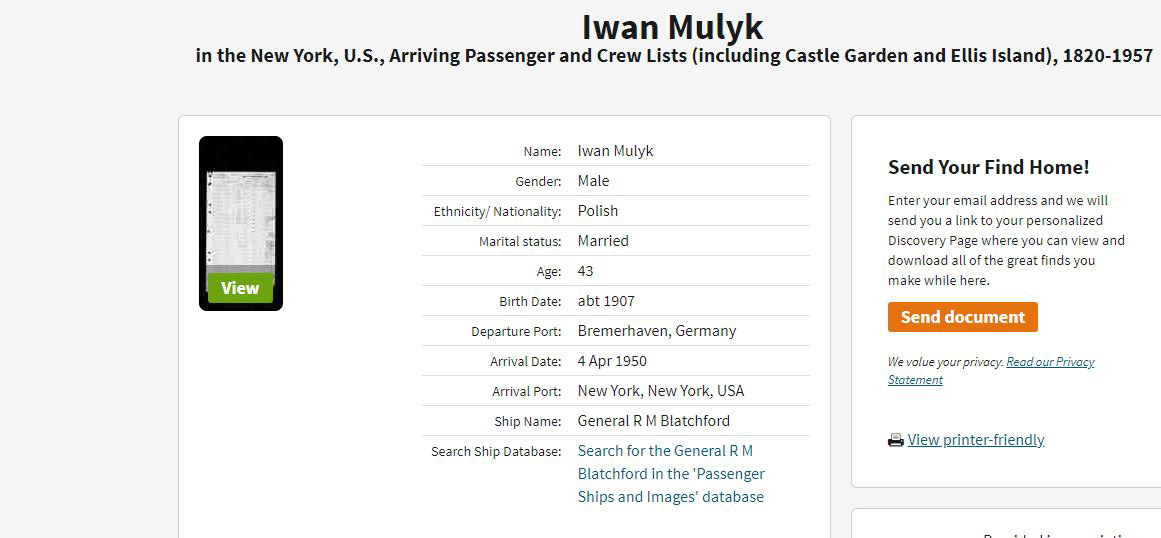Click the Ship Name value General R M Blatchford
This screenshot has height=538, width=1161.
tap(654, 421)
